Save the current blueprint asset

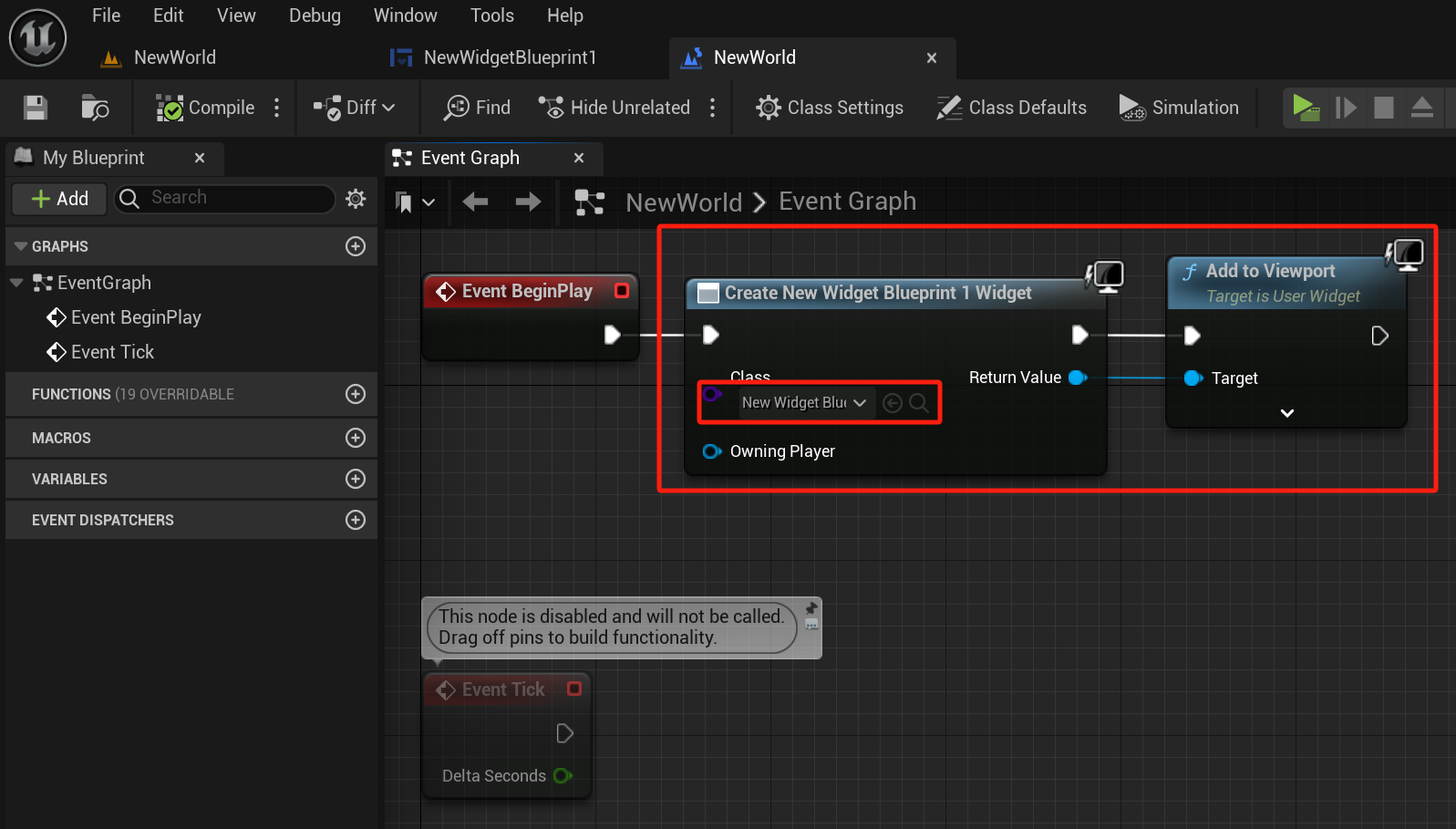tap(36, 108)
